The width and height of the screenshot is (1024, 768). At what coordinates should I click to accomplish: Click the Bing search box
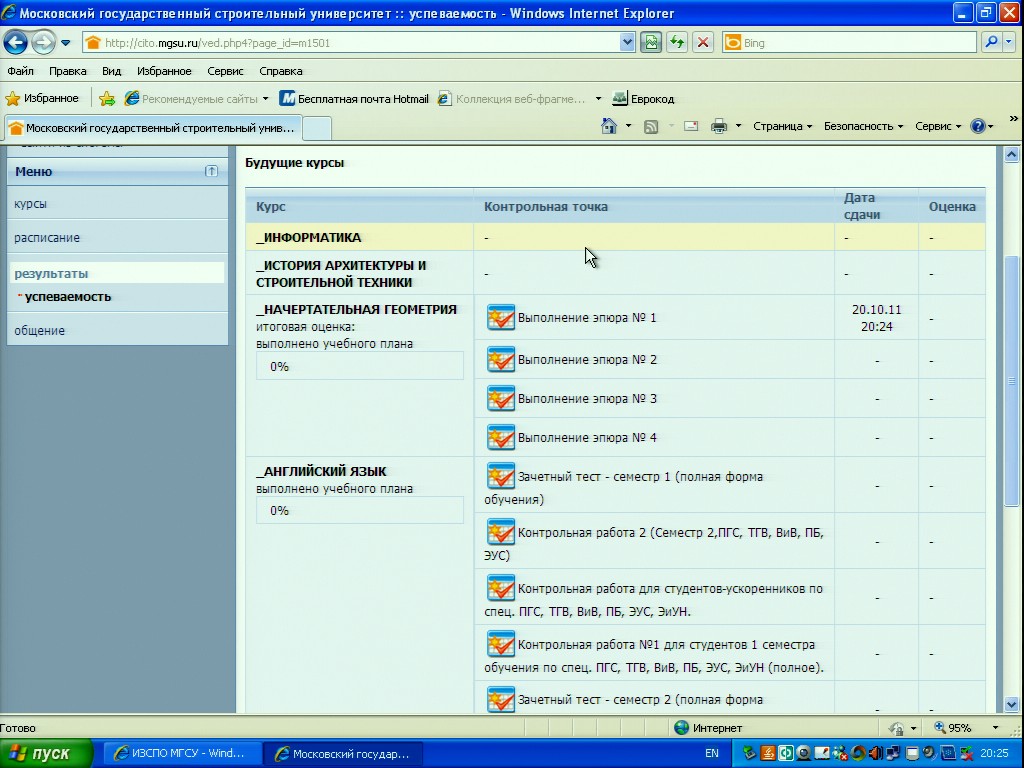(x=849, y=43)
